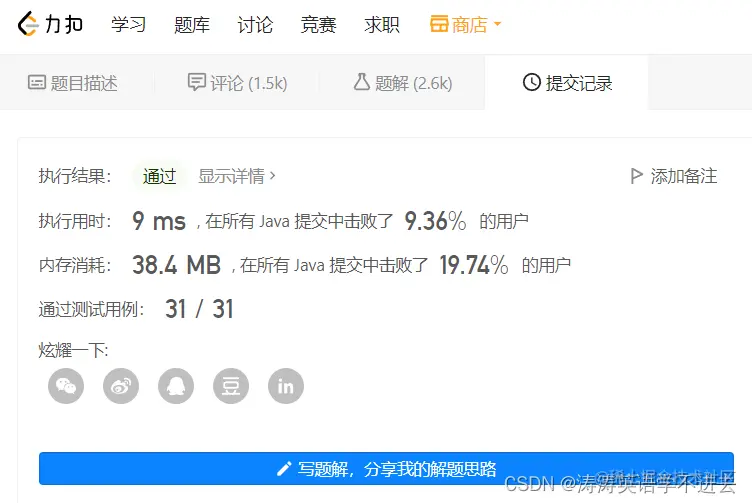This screenshot has height=503, width=752.
Task: Click the 19.74% memory percentile
Action: tap(474, 265)
